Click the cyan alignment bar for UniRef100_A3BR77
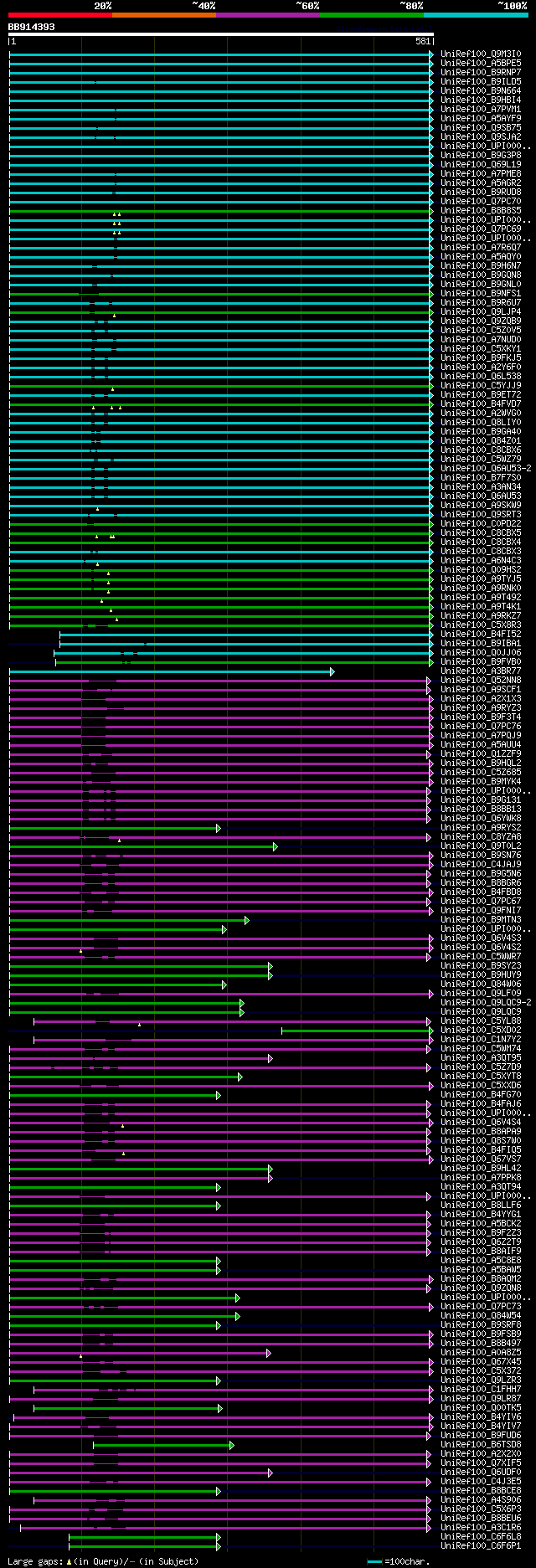This screenshot has width=536, height=1568. [x=172, y=671]
